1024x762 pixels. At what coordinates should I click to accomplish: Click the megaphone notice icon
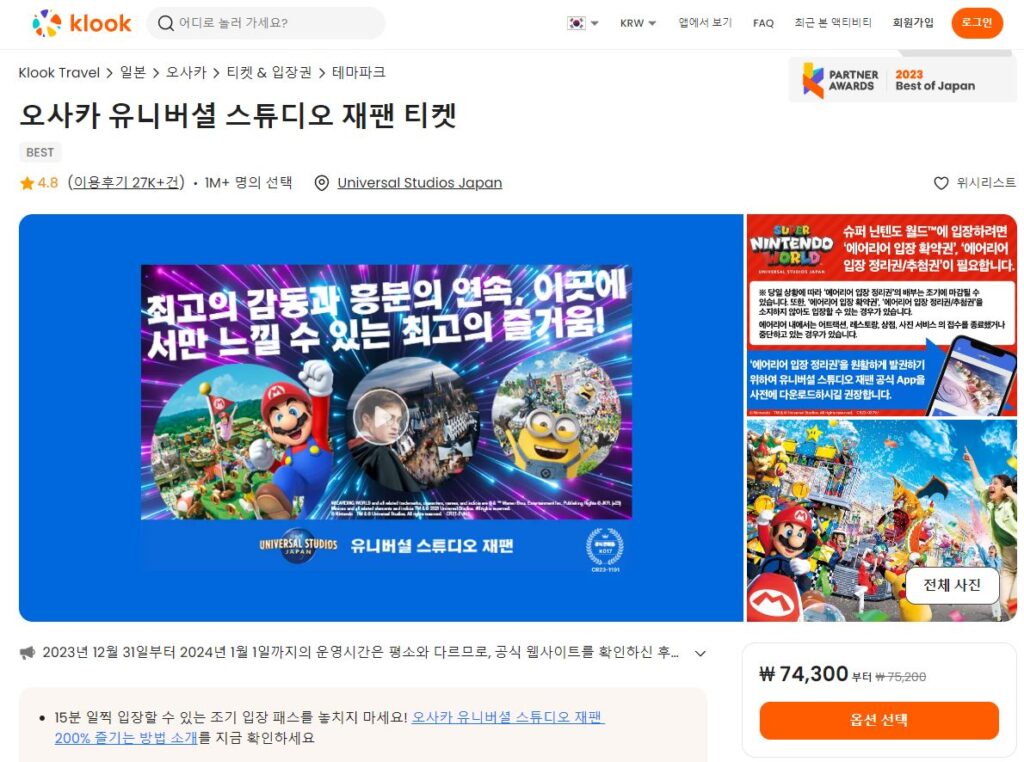click(27, 652)
